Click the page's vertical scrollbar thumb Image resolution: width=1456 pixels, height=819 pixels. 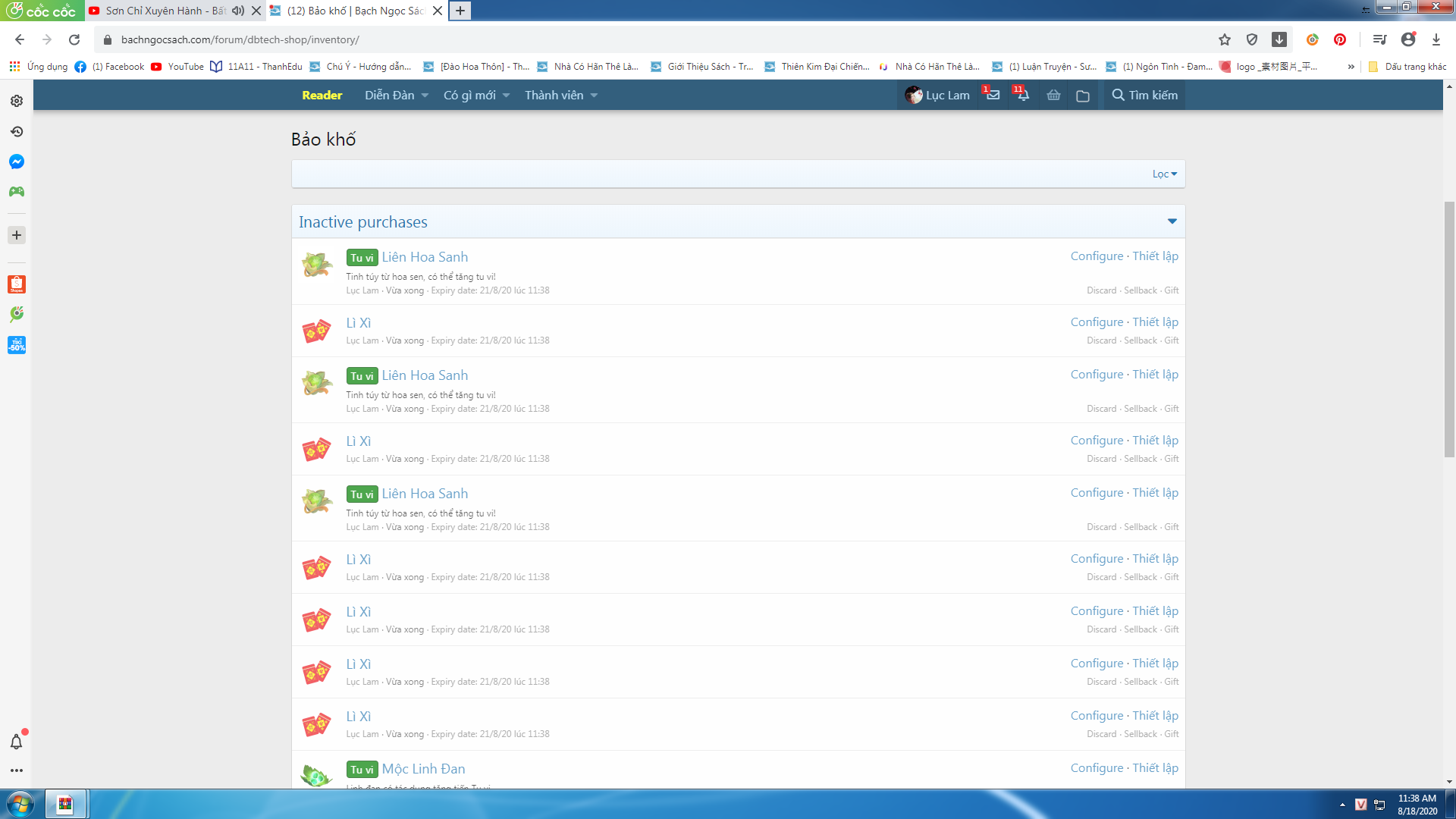click(x=1449, y=329)
